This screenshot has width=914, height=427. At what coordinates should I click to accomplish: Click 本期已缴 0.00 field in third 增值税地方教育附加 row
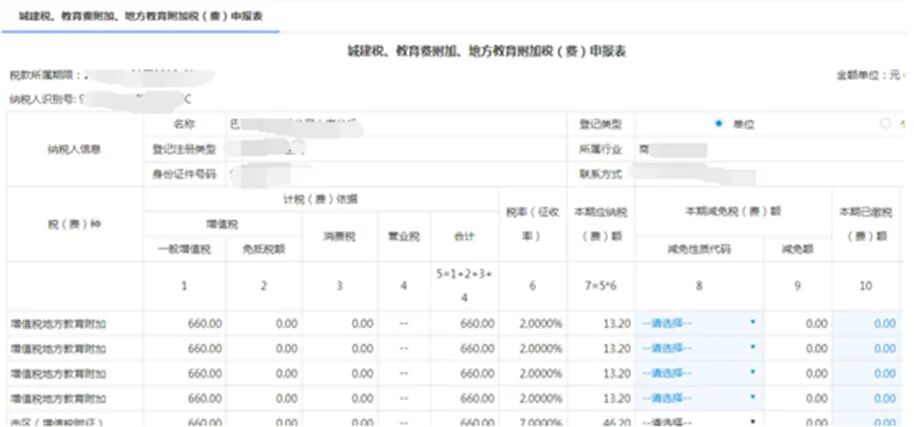tap(867, 373)
